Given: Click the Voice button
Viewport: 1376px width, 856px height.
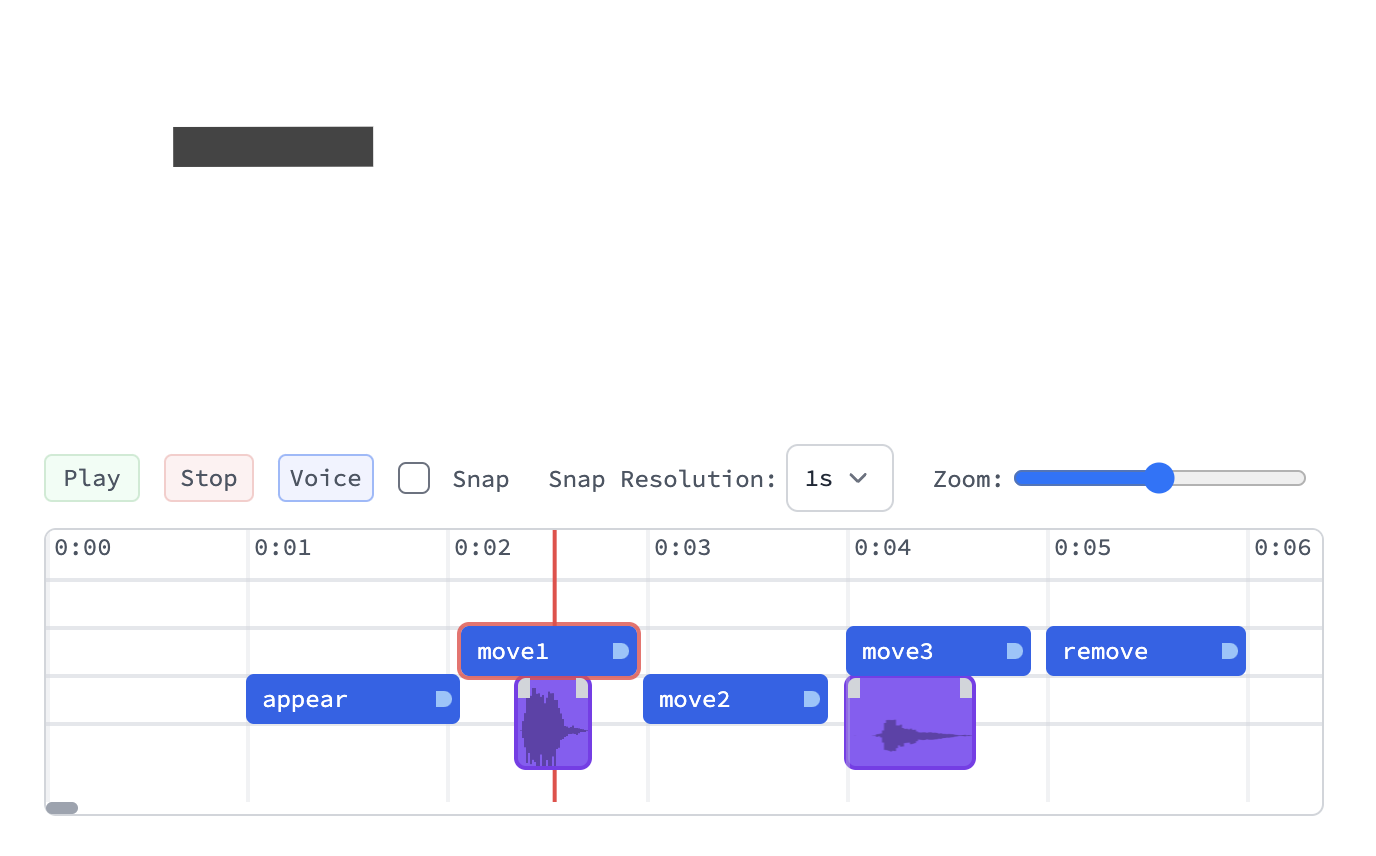Looking at the screenshot, I should (x=326, y=478).
